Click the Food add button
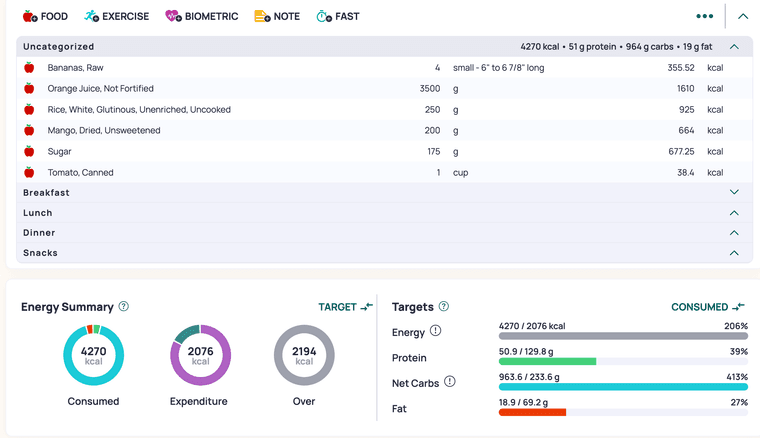The image size is (760, 438). coord(45,17)
